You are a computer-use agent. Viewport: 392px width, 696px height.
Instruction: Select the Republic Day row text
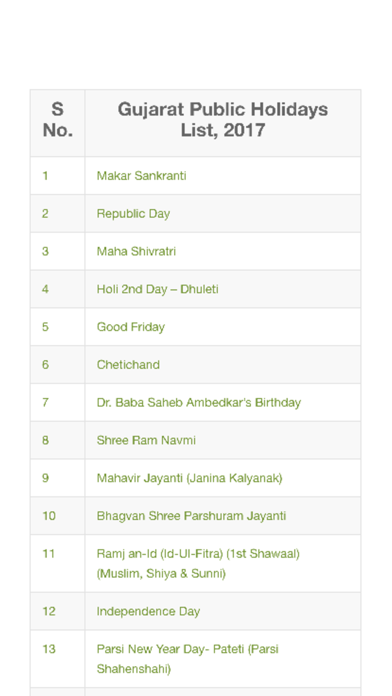coord(133,214)
